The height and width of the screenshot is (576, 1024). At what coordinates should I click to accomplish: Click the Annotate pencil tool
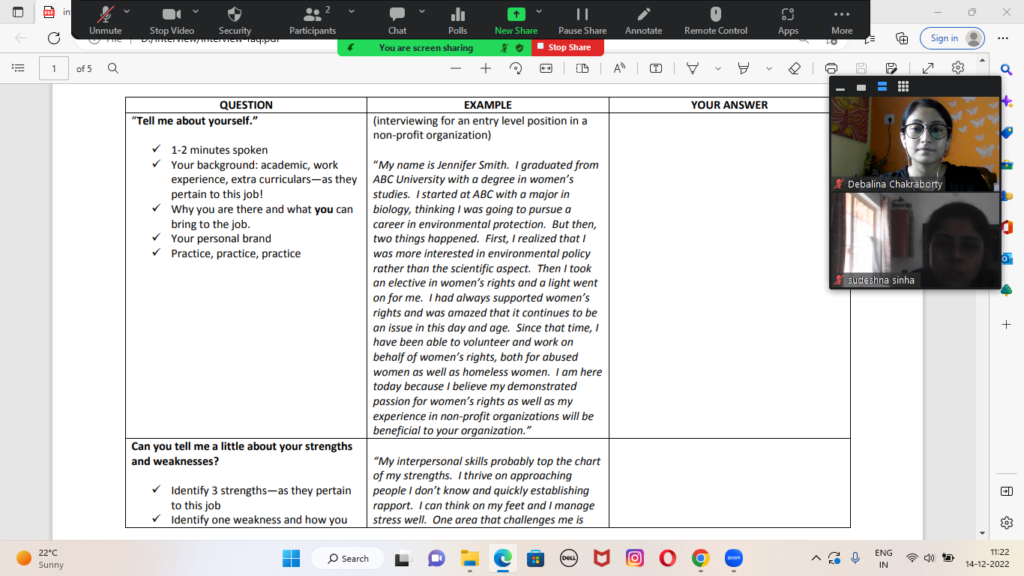click(643, 19)
